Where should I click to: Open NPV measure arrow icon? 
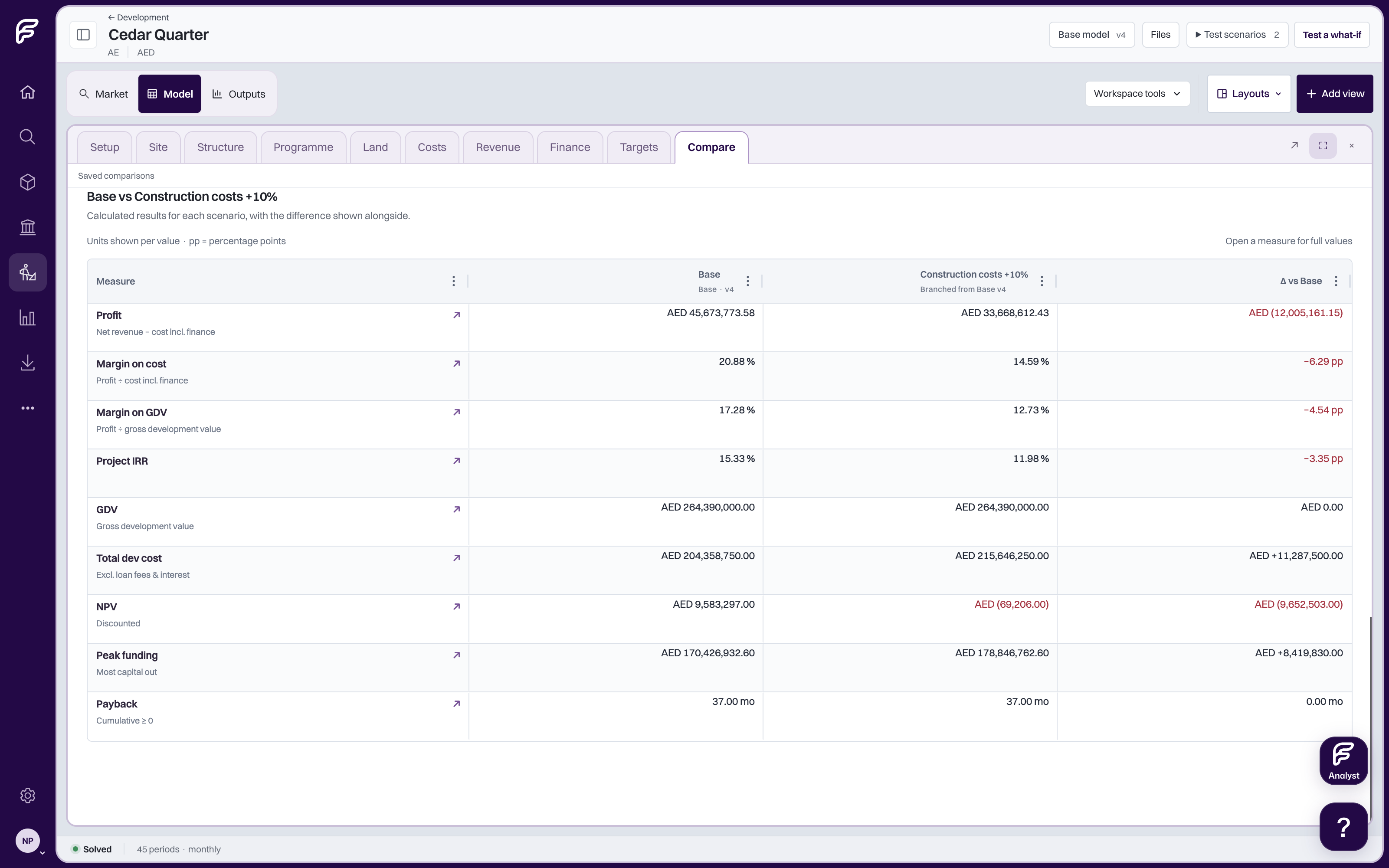click(x=457, y=606)
